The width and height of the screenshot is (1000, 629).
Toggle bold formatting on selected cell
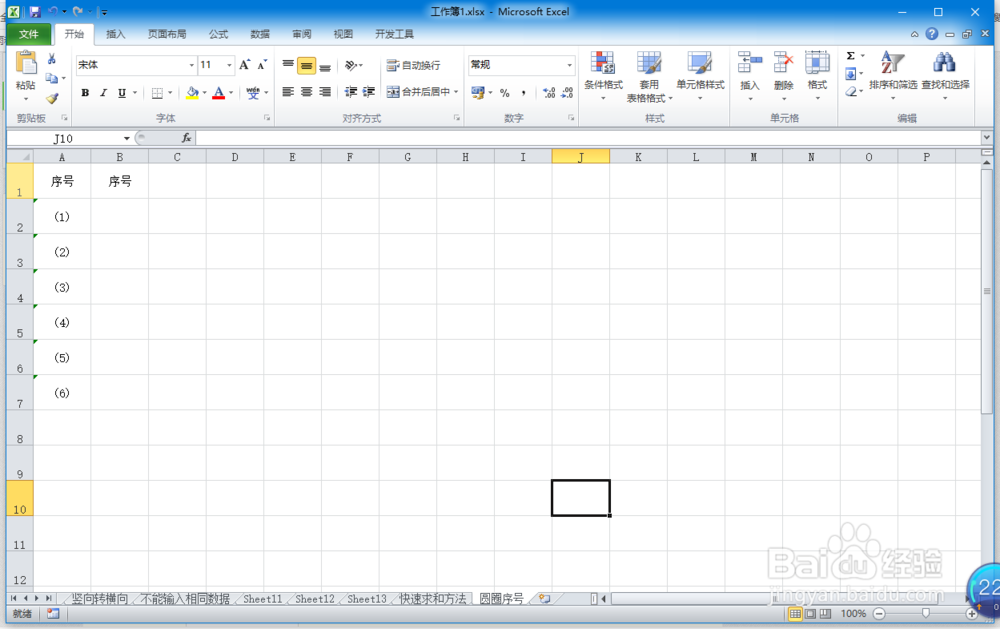pos(84,92)
